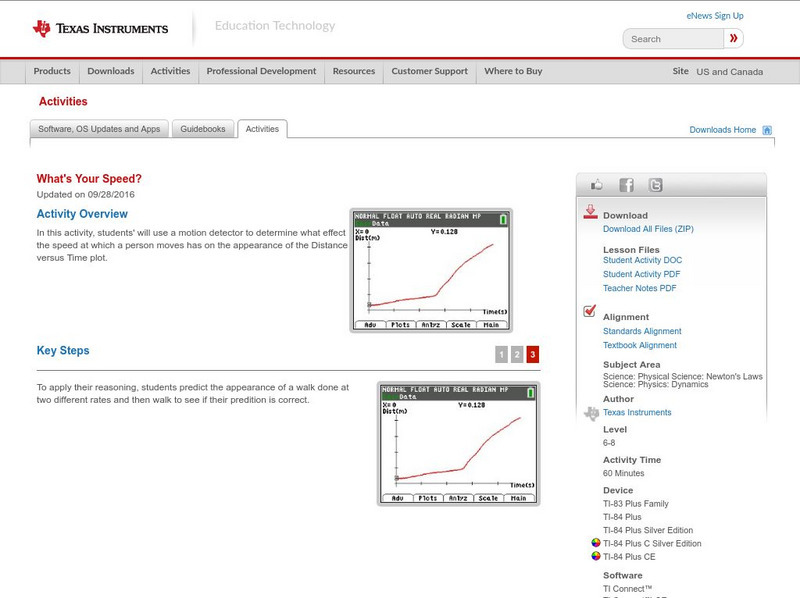Click the red search submit arrow
800x598 pixels.
point(735,38)
